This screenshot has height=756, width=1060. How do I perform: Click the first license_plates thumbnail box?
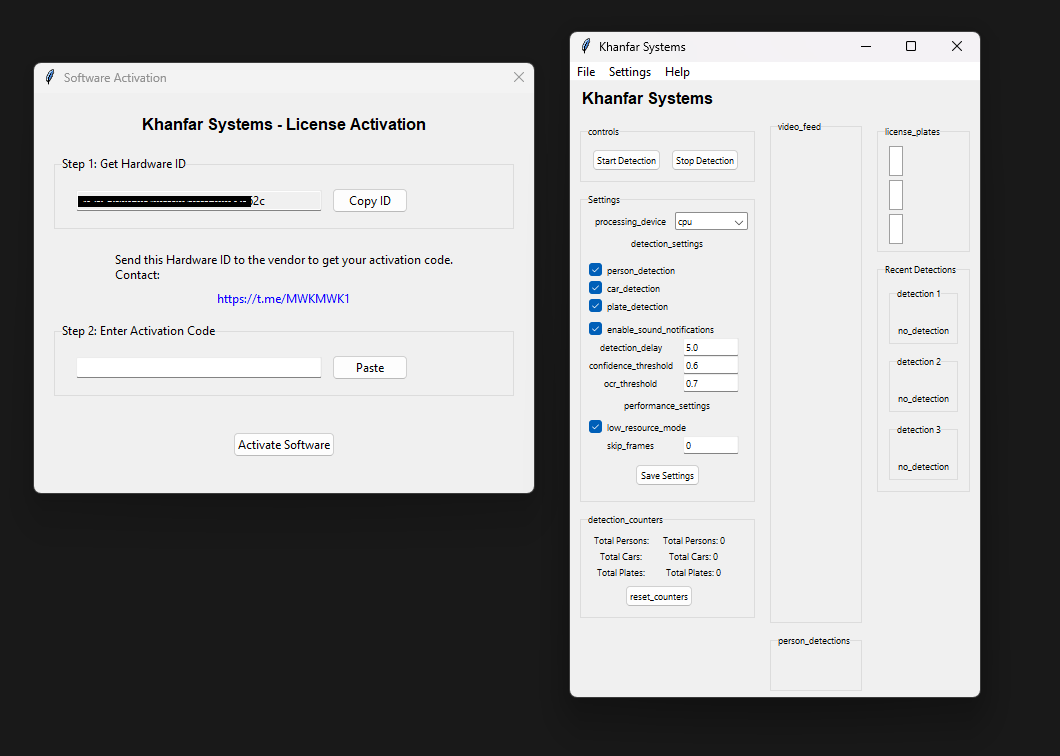point(896,161)
